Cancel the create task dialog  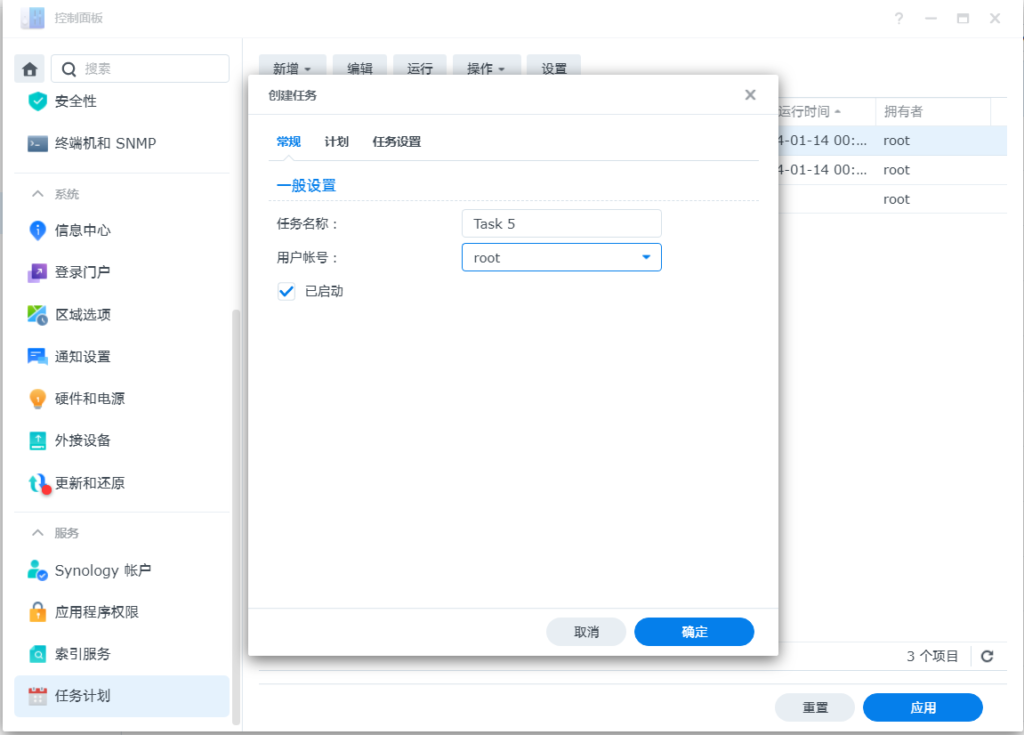586,631
